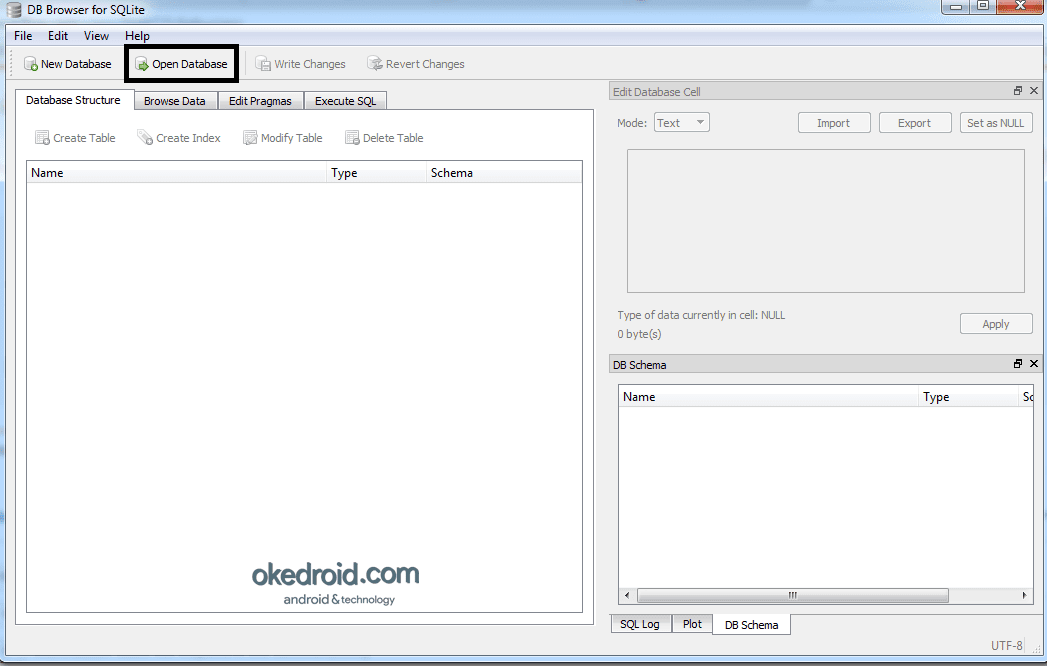This screenshot has width=1047, height=666.
Task: Click the Delete Table icon
Action: click(383, 137)
